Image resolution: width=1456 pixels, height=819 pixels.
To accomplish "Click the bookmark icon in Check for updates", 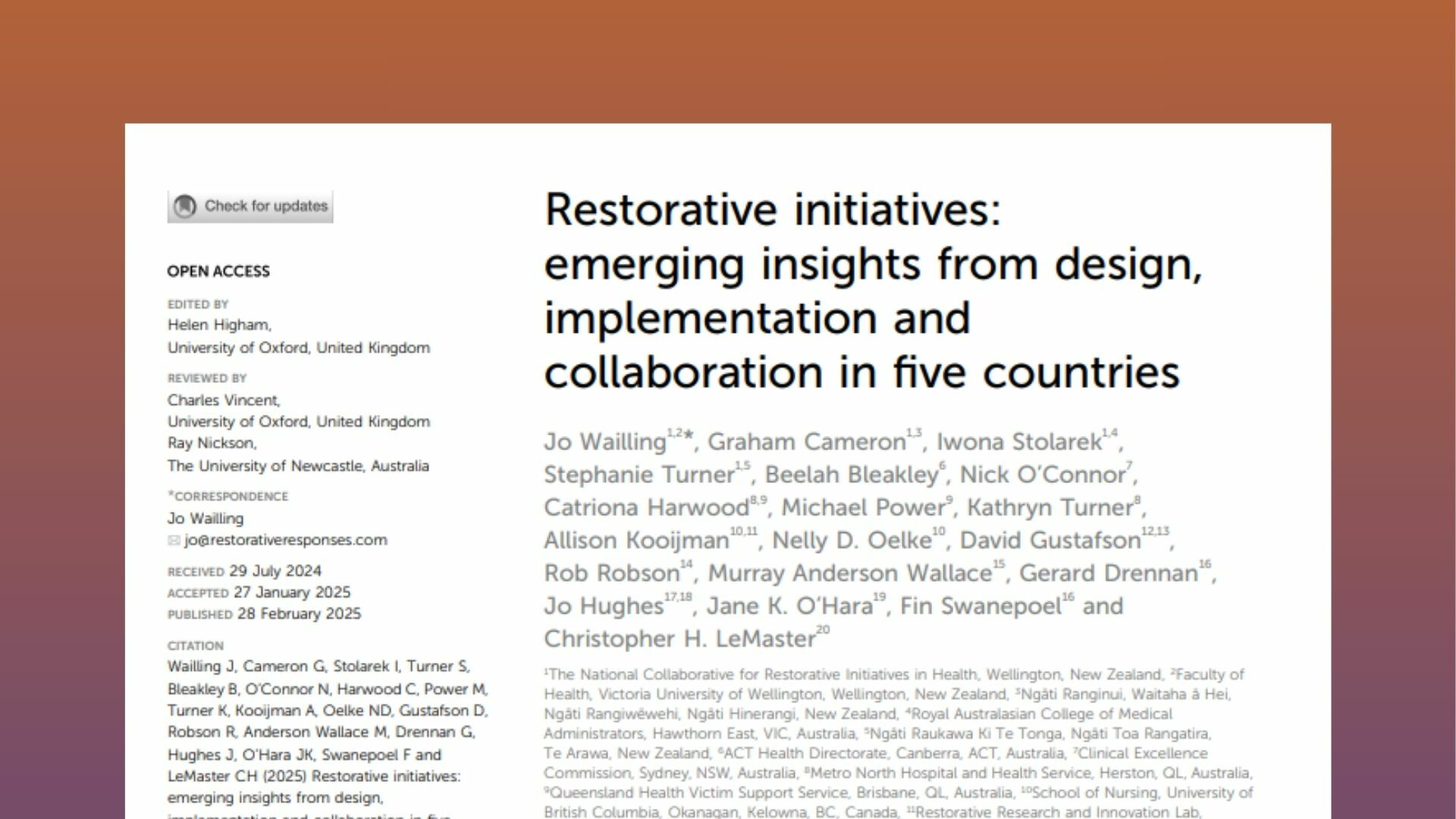I will [x=184, y=206].
